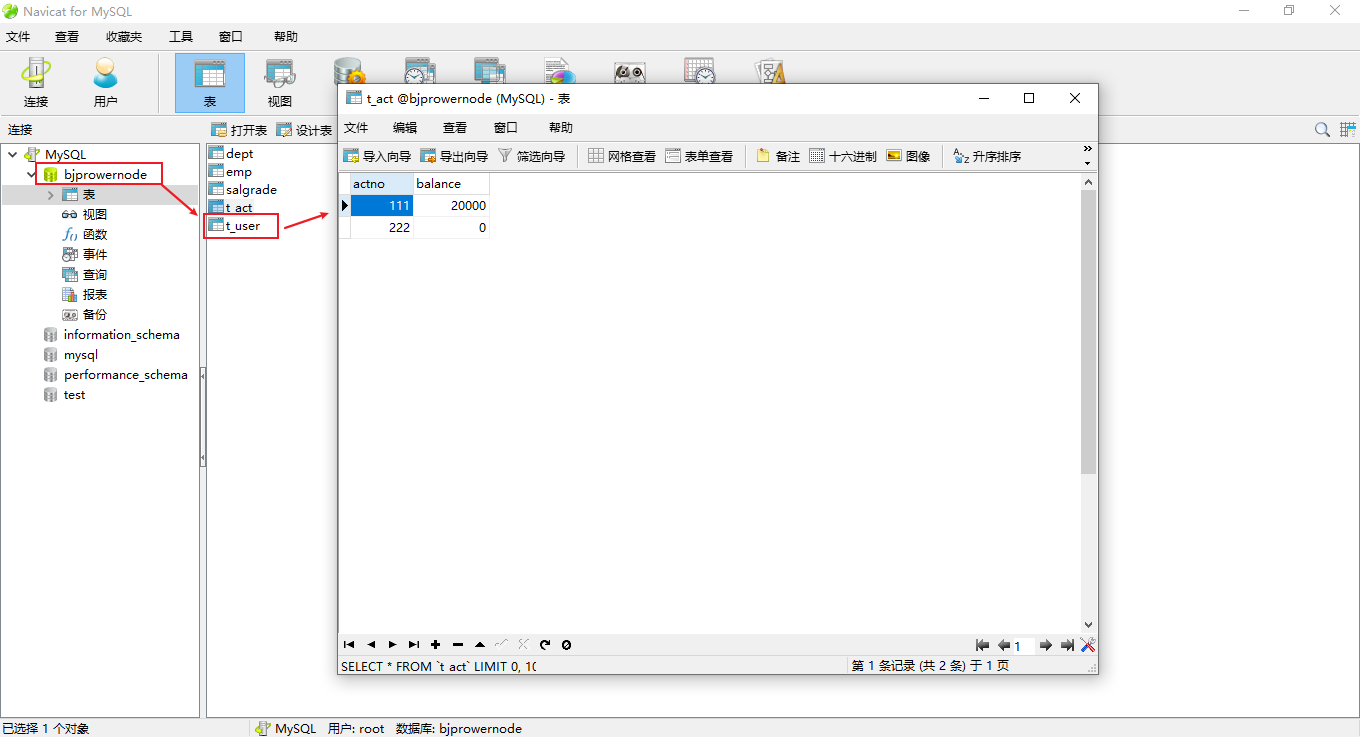The image size is (1360, 737).
Task: Go to previous page arrow
Action: click(x=1004, y=646)
